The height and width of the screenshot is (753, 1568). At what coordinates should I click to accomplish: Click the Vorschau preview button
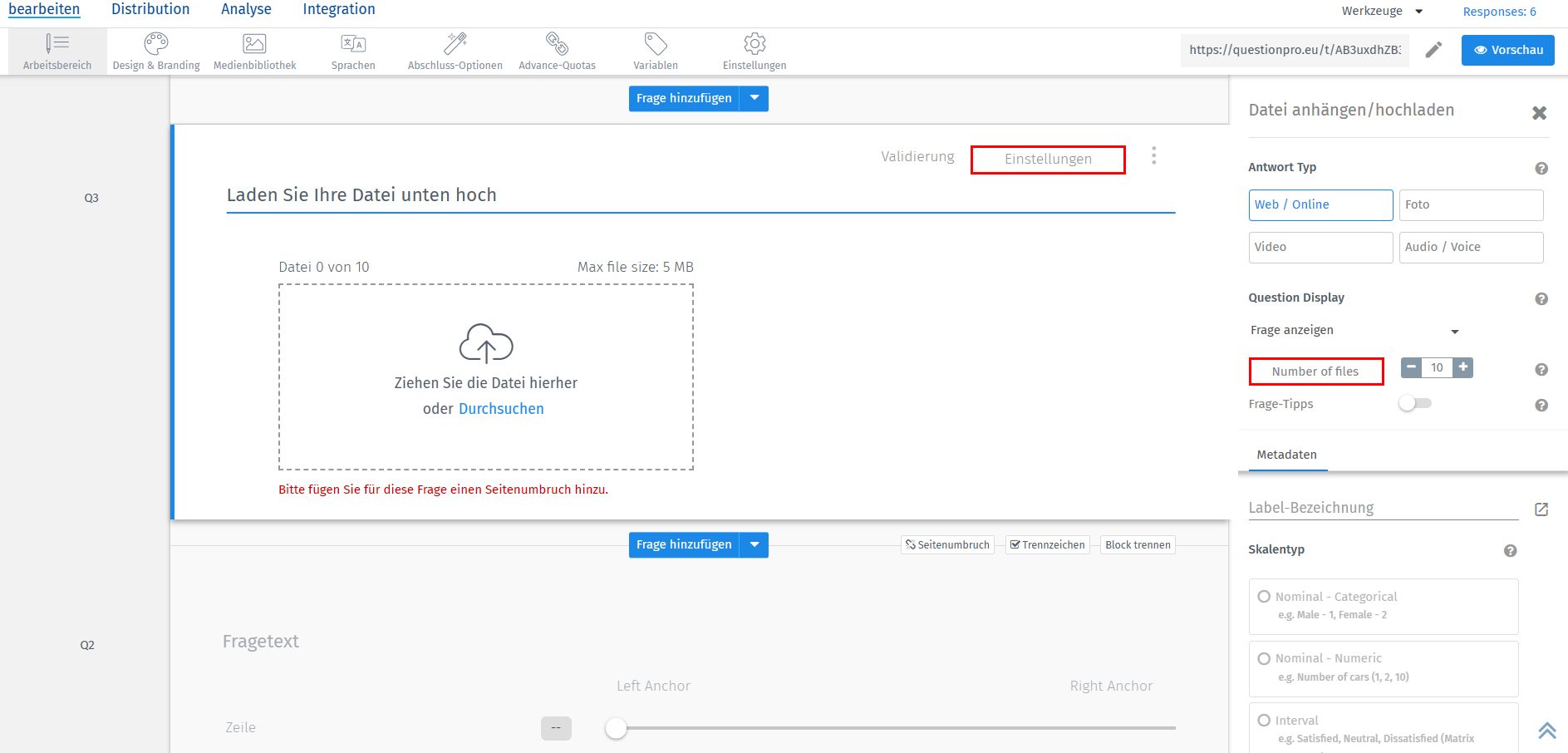pyautogui.click(x=1507, y=50)
